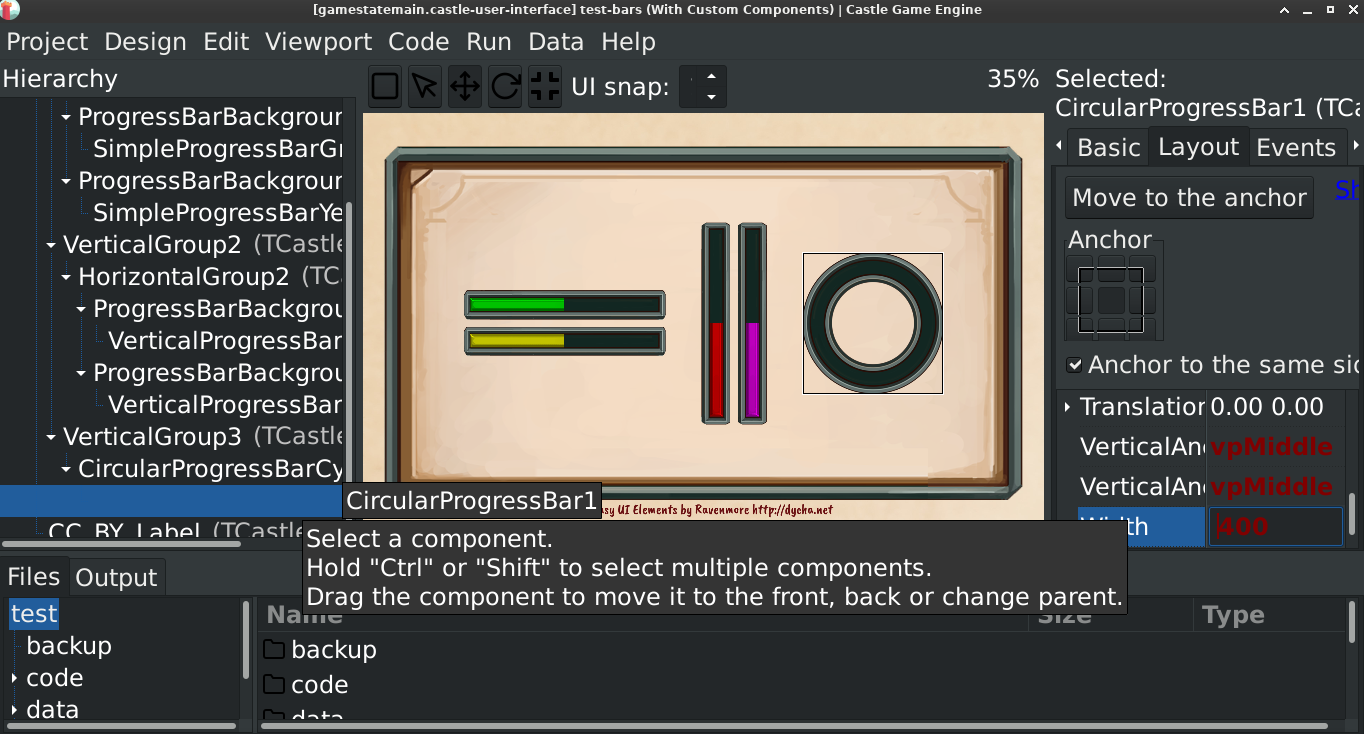Screen dimensions: 1364x734
Task: Expand data folder in Files tree
Action: coord(14,710)
